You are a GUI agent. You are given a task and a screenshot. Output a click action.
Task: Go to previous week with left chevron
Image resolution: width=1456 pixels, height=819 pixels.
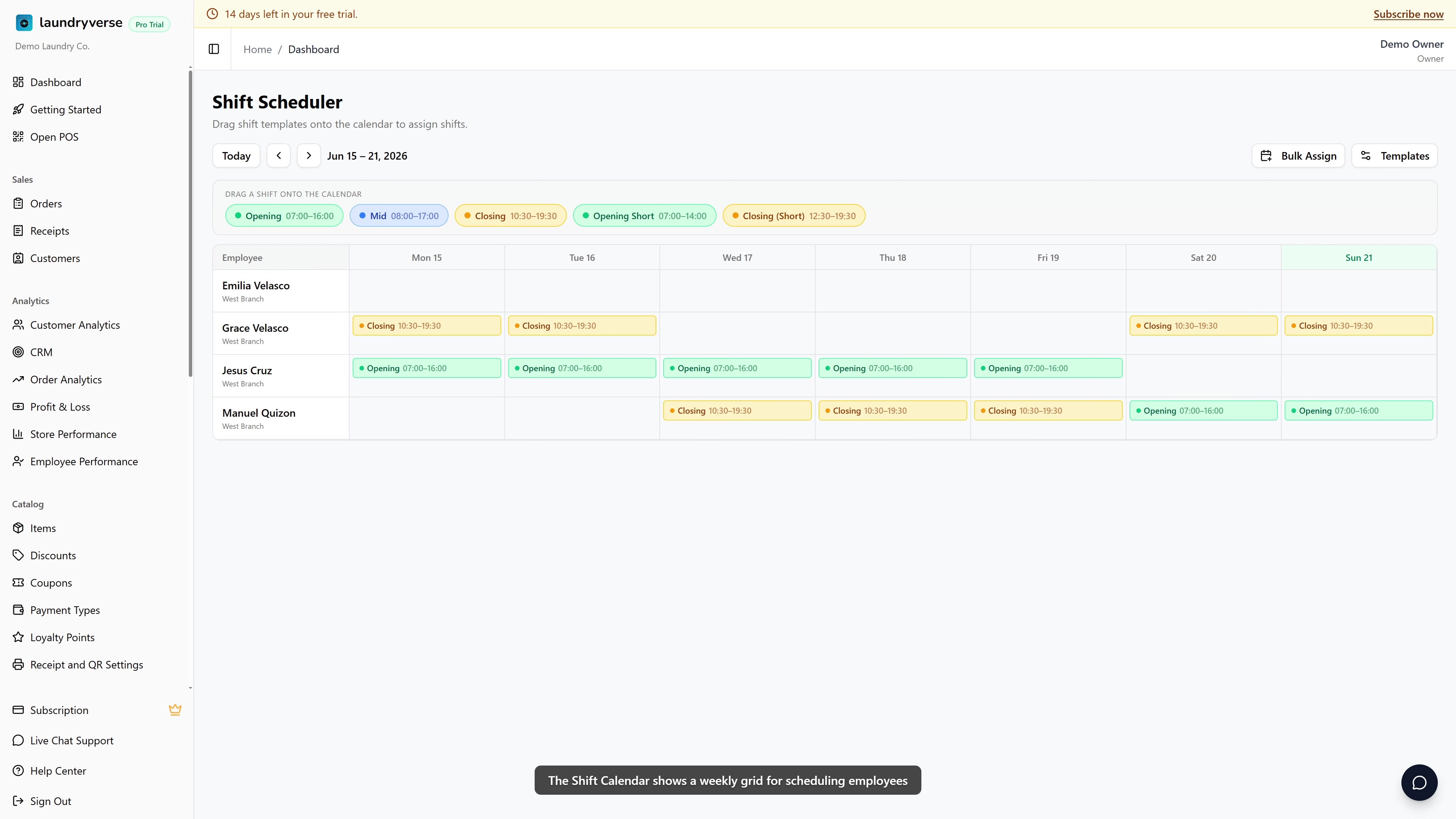click(x=279, y=156)
